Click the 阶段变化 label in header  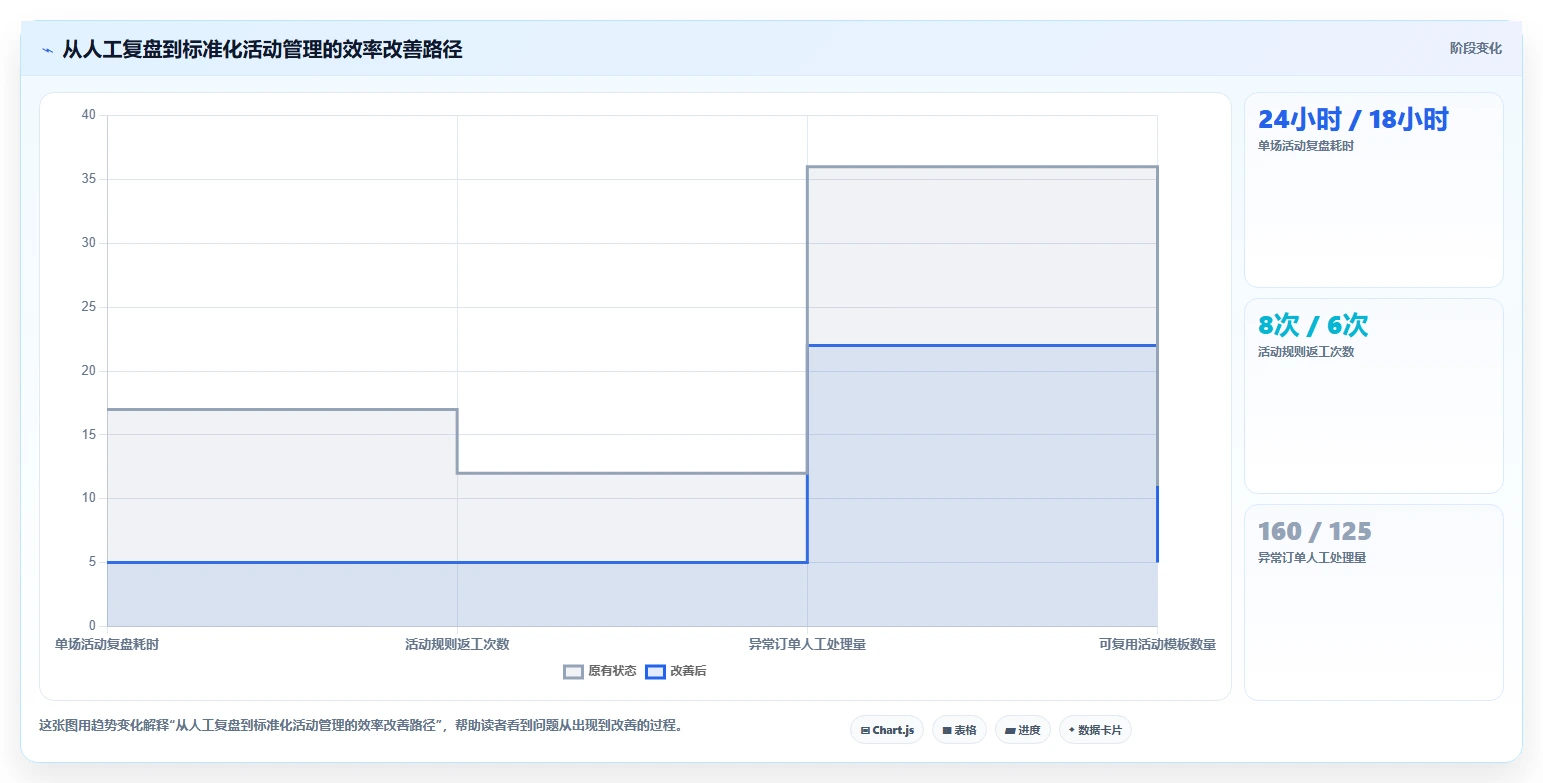click(1476, 48)
